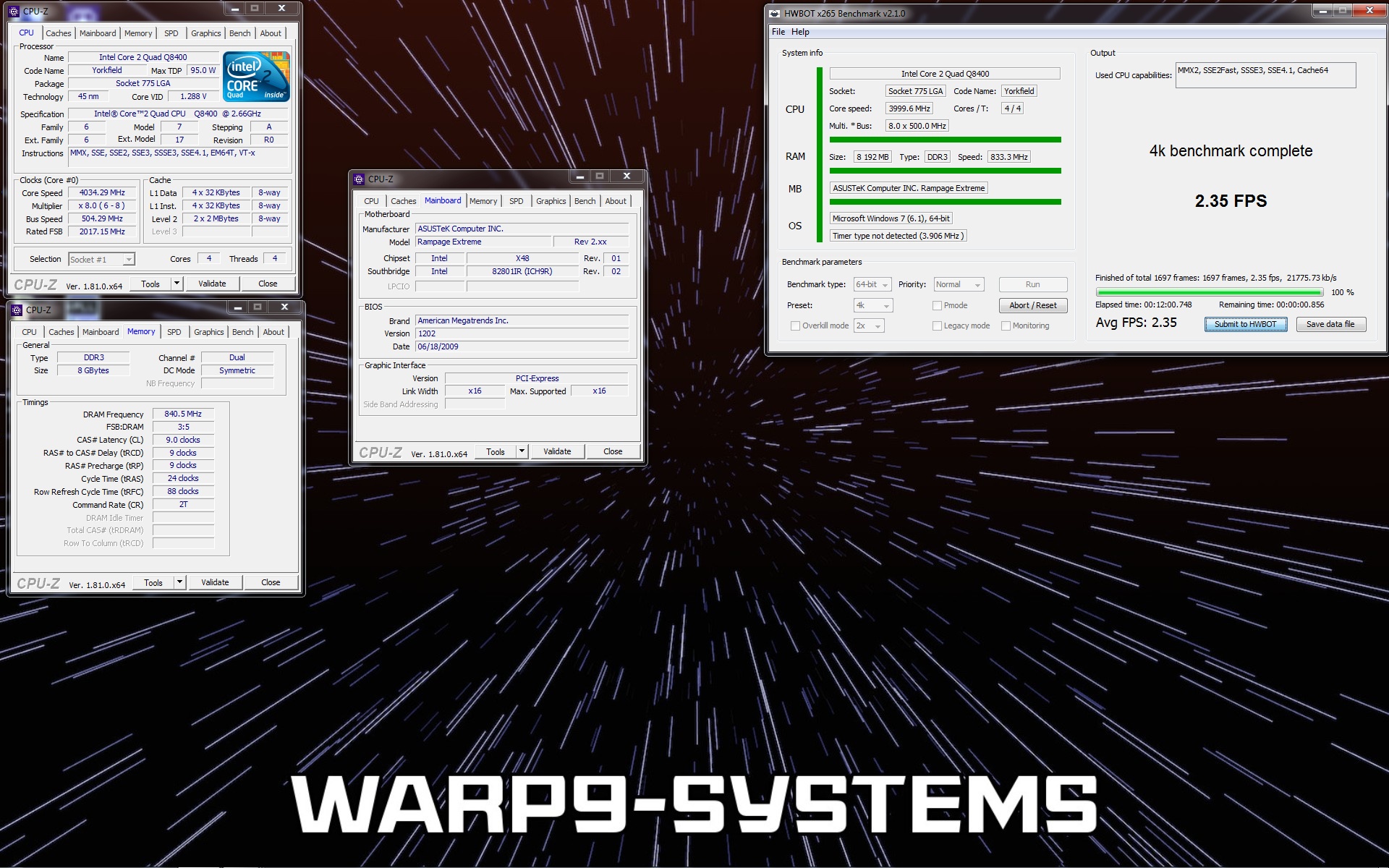Click green RAM status bar in System info
The width and height of the screenshot is (1389, 868).
pos(945,171)
